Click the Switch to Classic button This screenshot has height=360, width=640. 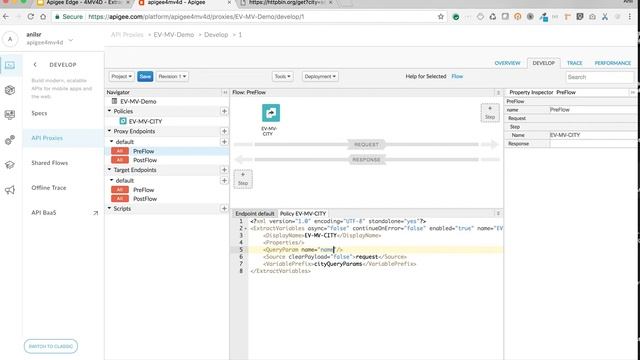tap(51, 346)
